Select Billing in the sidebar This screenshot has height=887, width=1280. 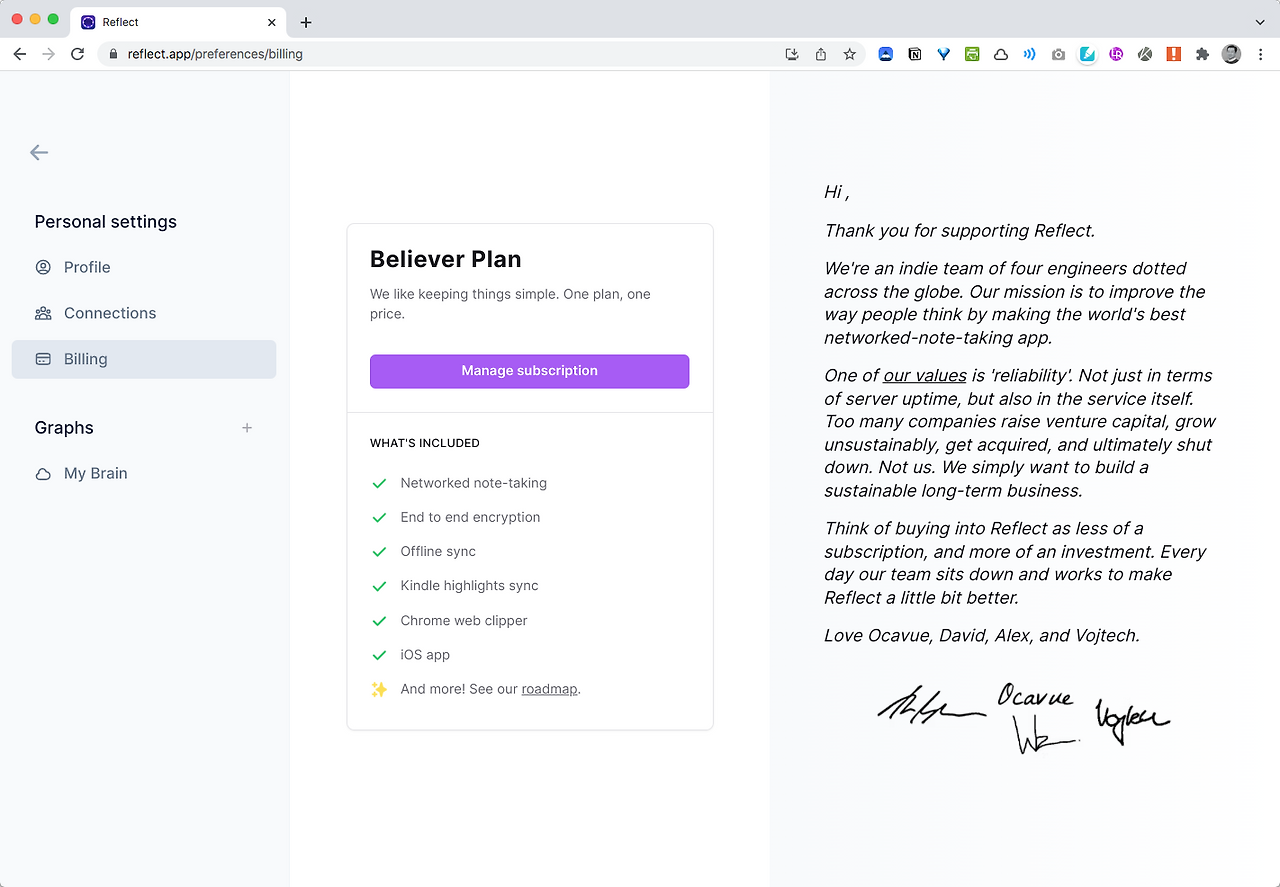point(144,359)
